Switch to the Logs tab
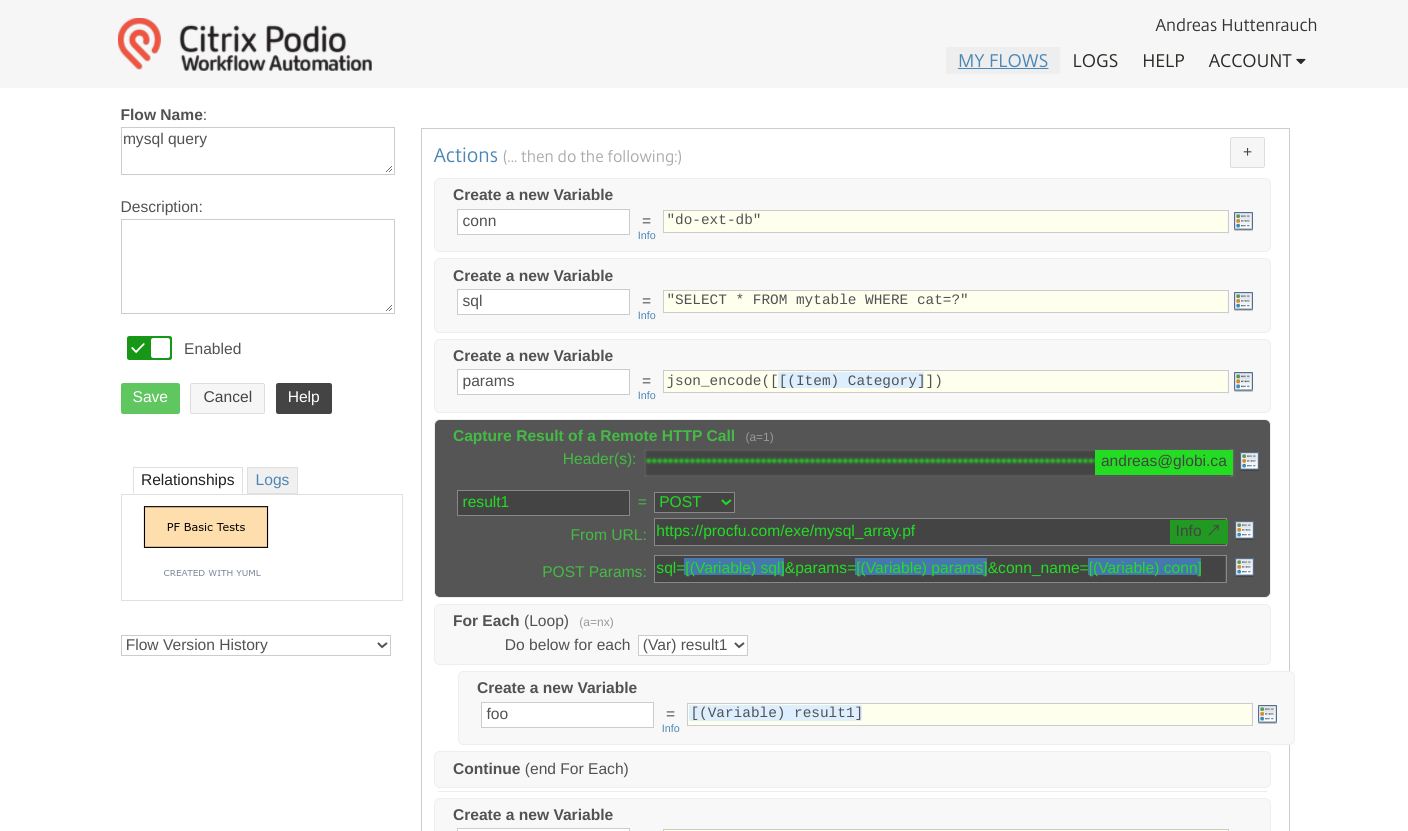1408x831 pixels. 272,480
